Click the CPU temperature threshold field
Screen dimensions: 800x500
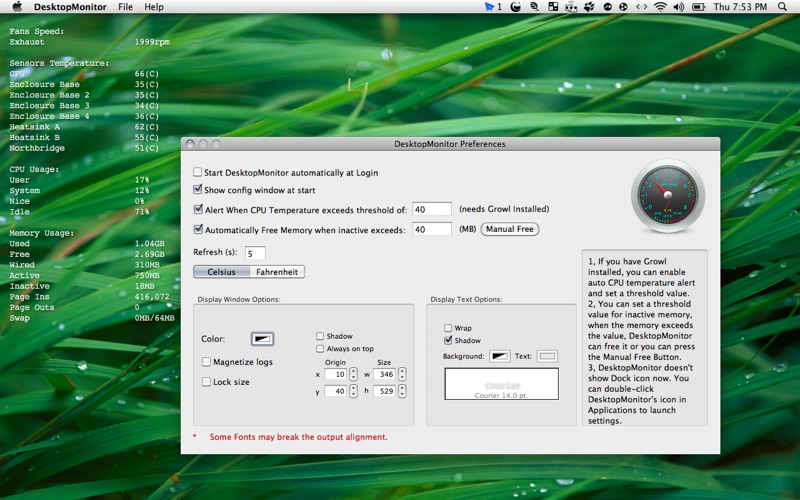pos(432,209)
